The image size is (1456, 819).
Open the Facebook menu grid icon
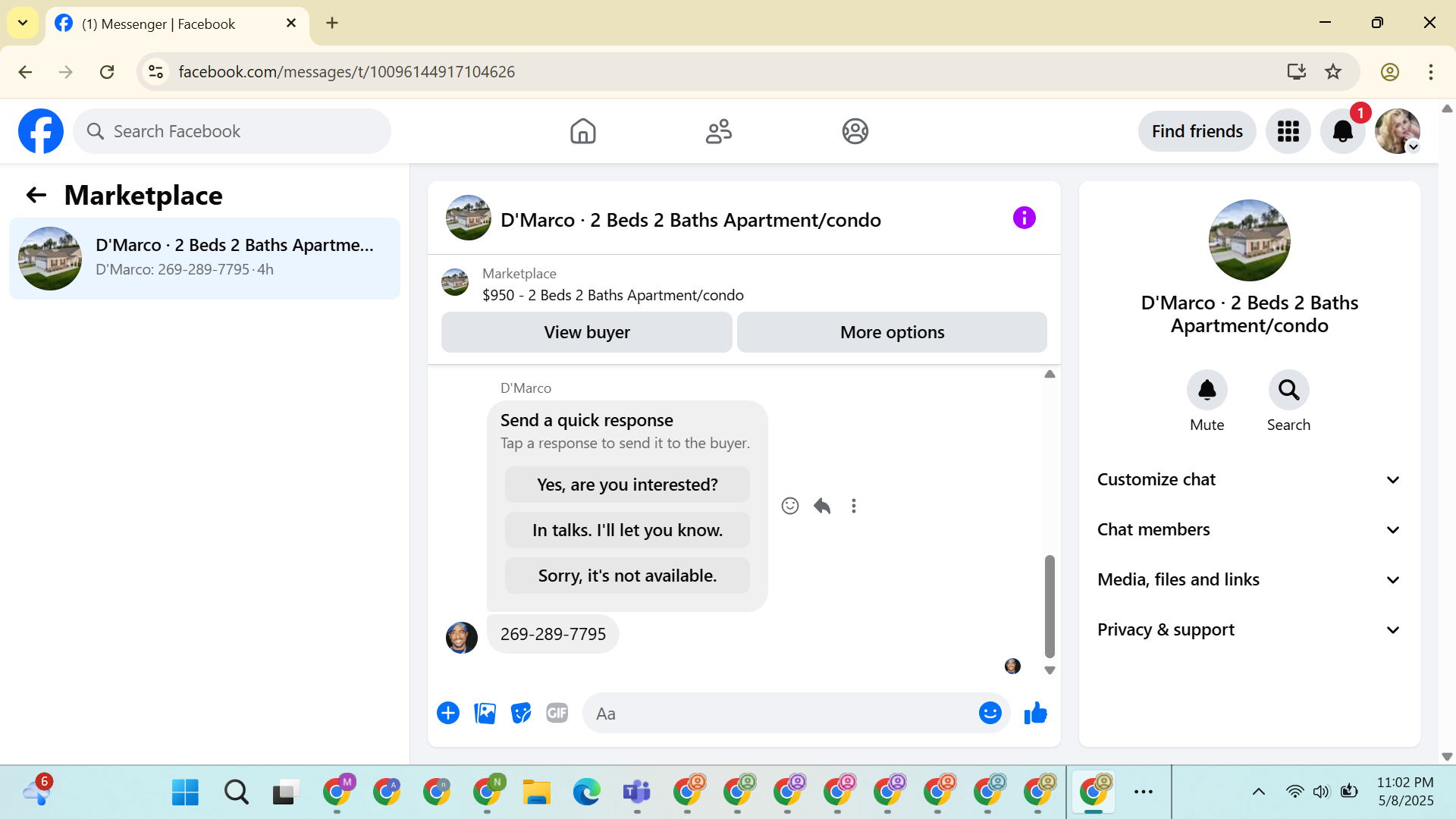click(1288, 131)
